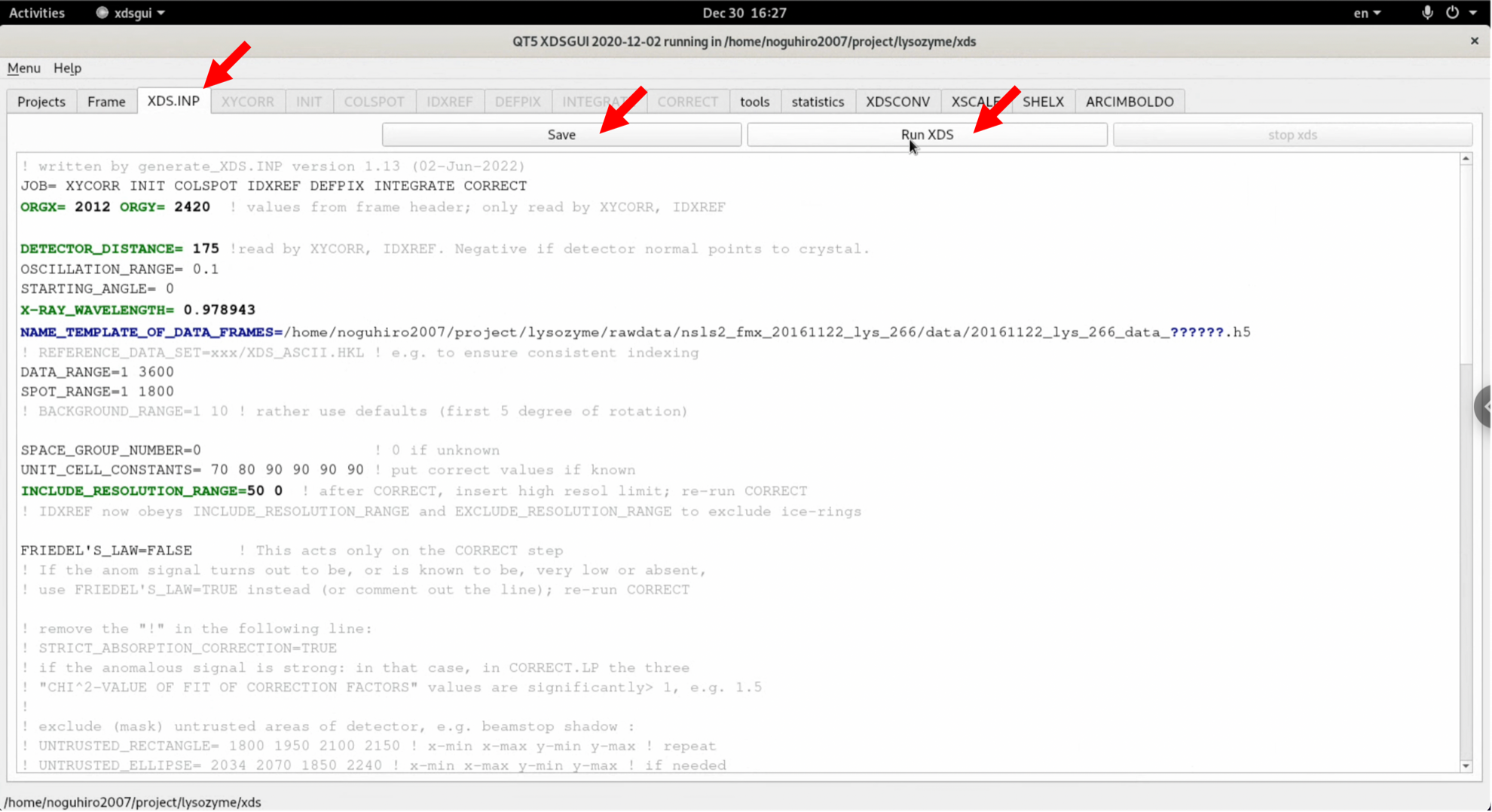Open the INIT tab
The image size is (1492, 812).
[308, 102]
